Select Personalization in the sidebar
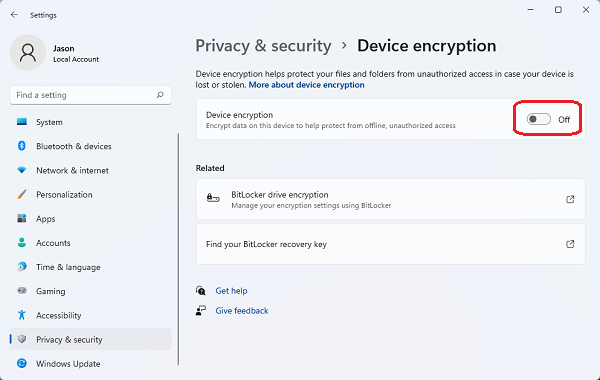The image size is (600, 380). (x=90, y=194)
